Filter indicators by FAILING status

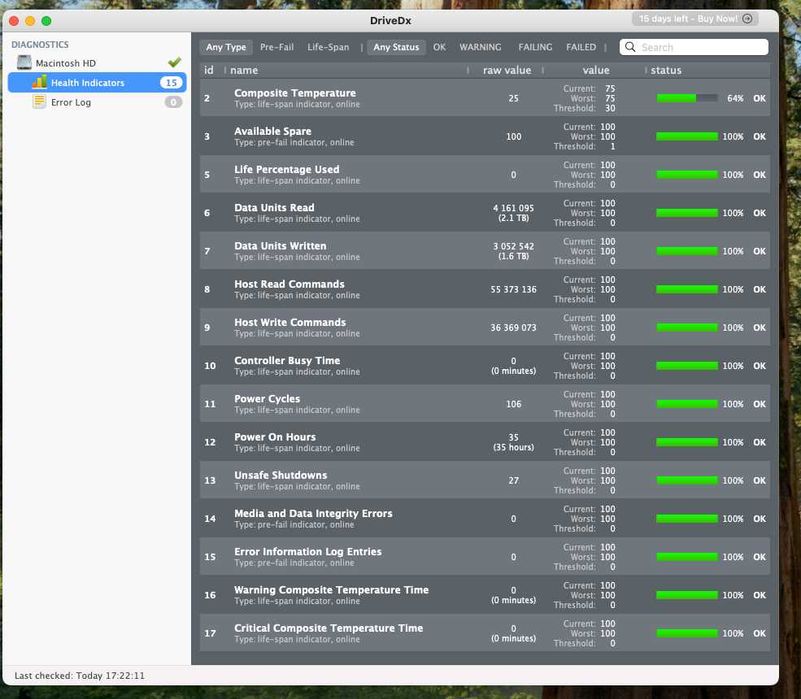(535, 47)
